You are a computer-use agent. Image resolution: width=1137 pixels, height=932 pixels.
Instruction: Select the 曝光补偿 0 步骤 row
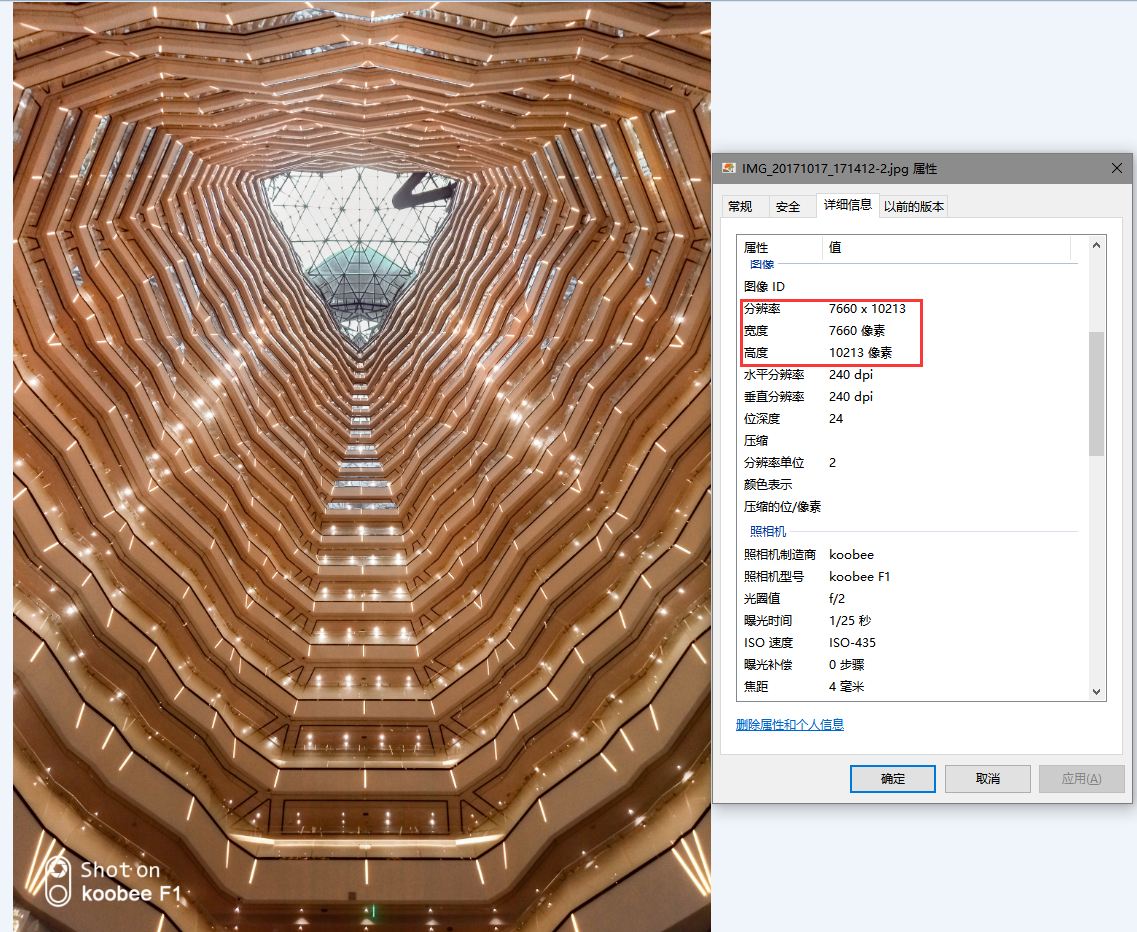coord(912,664)
